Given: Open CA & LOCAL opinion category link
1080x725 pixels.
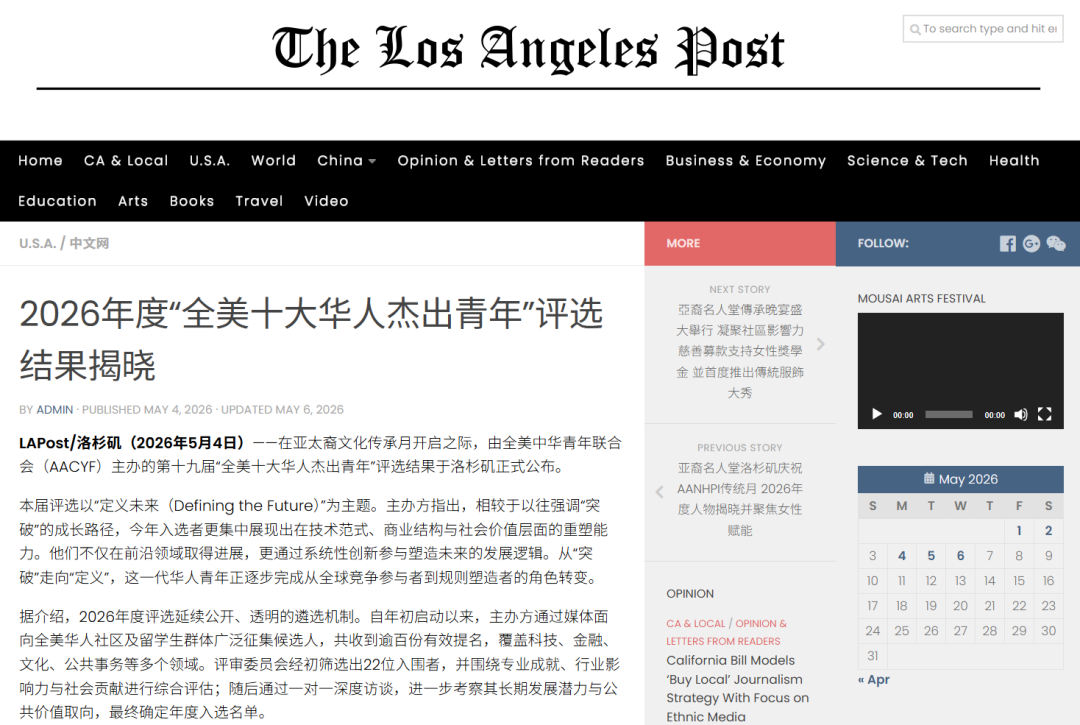Looking at the screenshot, I should coord(696,624).
